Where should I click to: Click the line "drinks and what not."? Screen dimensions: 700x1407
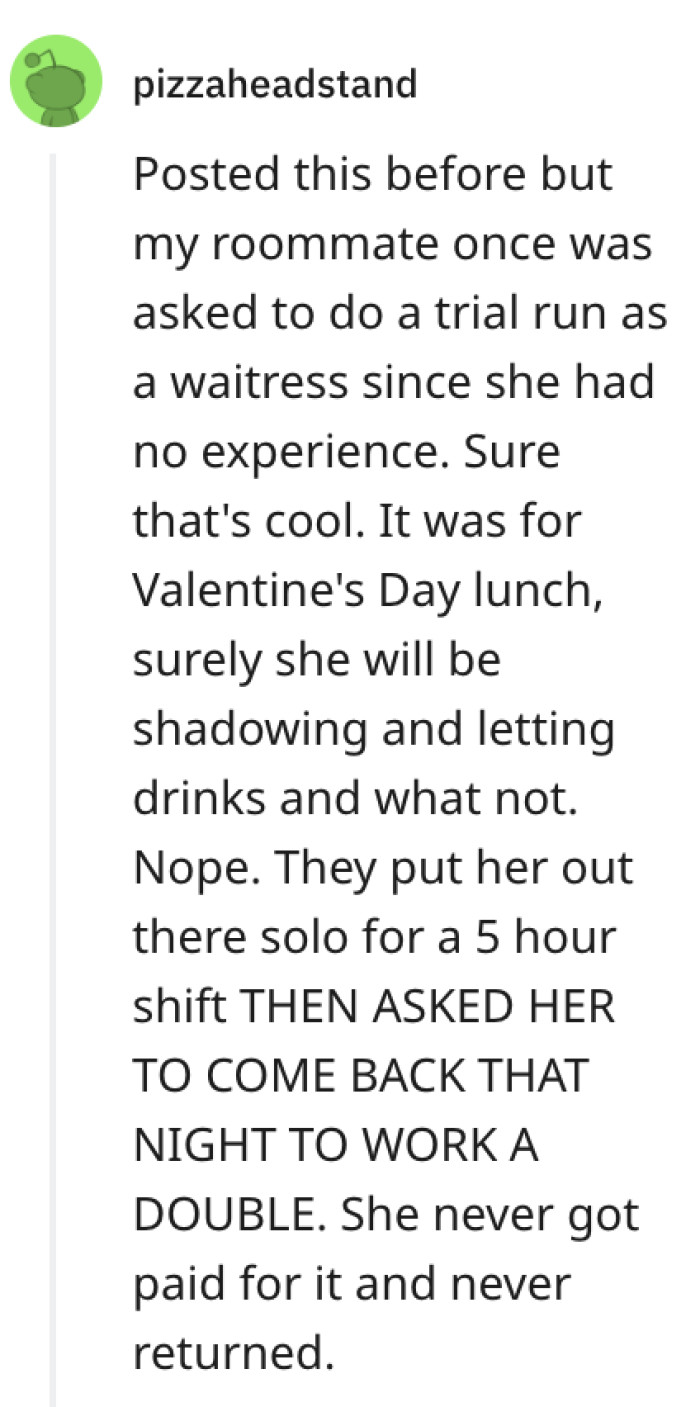(355, 798)
